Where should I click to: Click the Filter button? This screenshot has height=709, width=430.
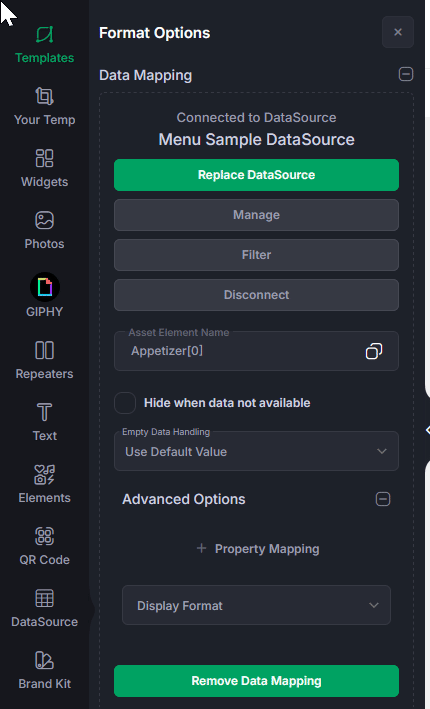(256, 255)
